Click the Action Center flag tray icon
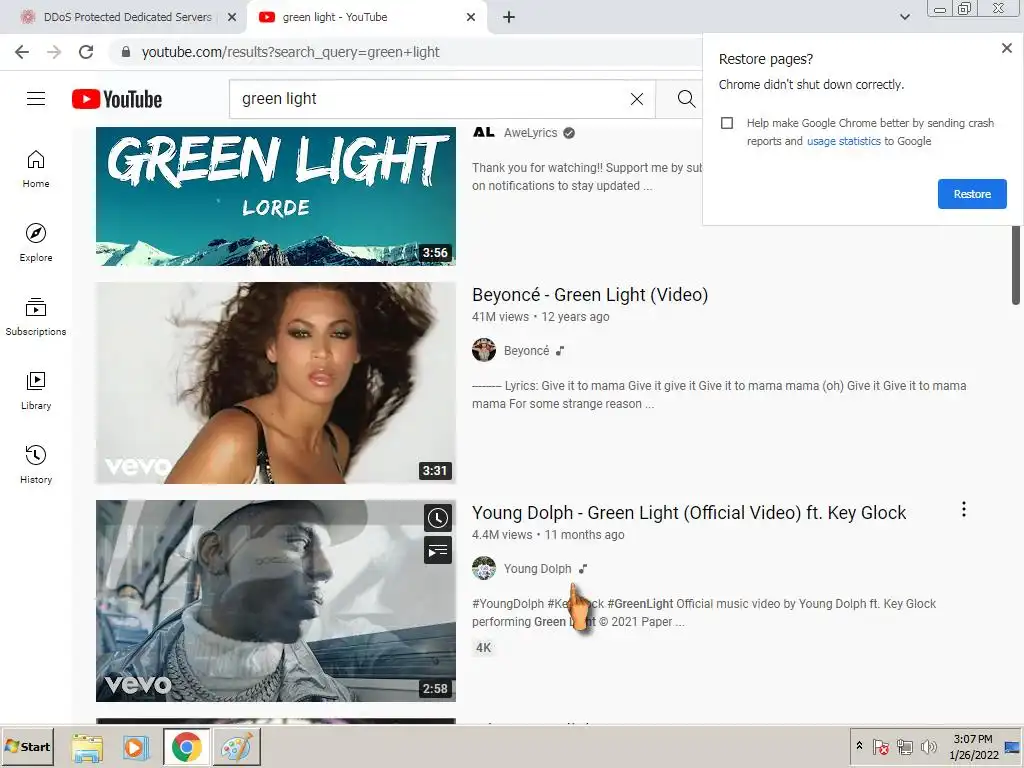Screen dimensions: 1024x768 coord(880,746)
